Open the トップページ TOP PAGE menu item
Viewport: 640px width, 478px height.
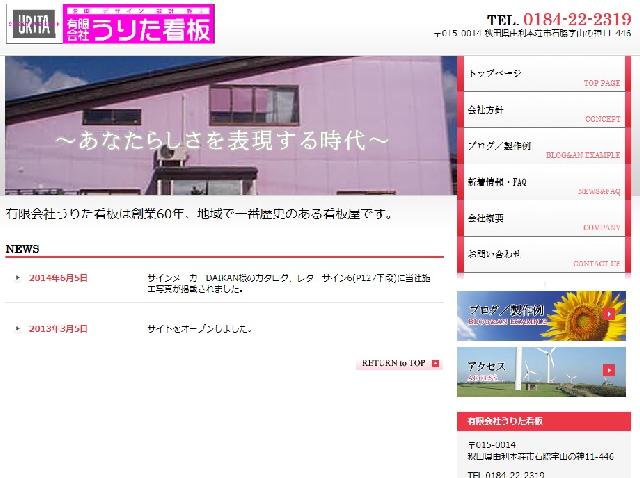544,74
